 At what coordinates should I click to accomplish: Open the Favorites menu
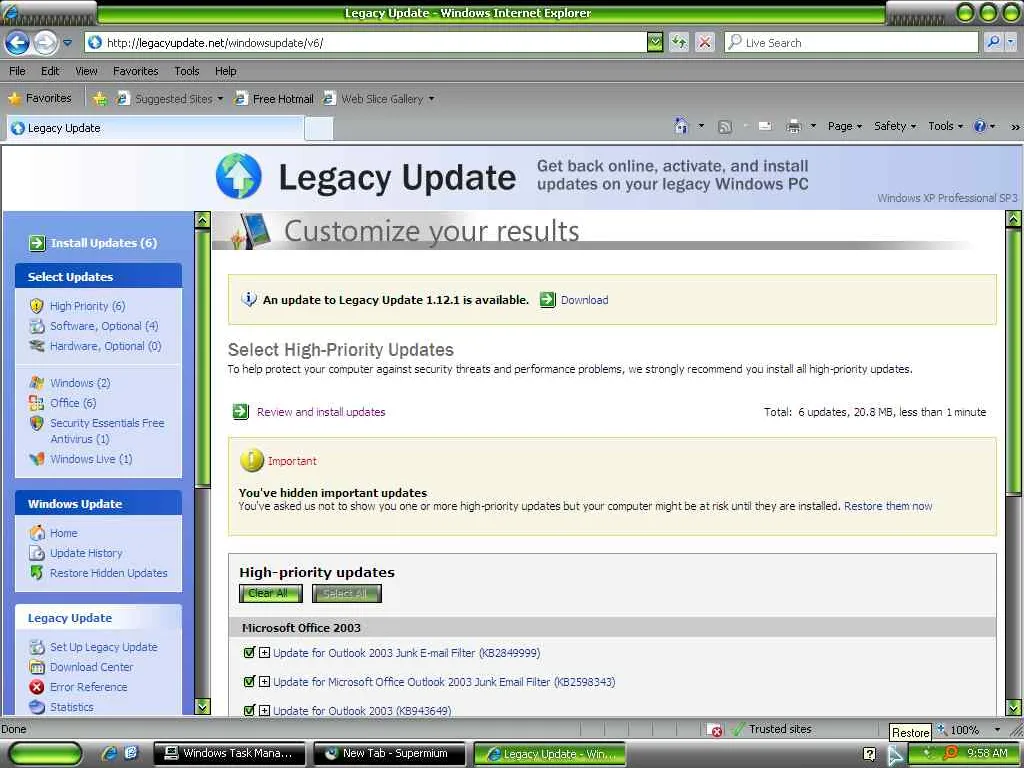pyautogui.click(x=136, y=71)
